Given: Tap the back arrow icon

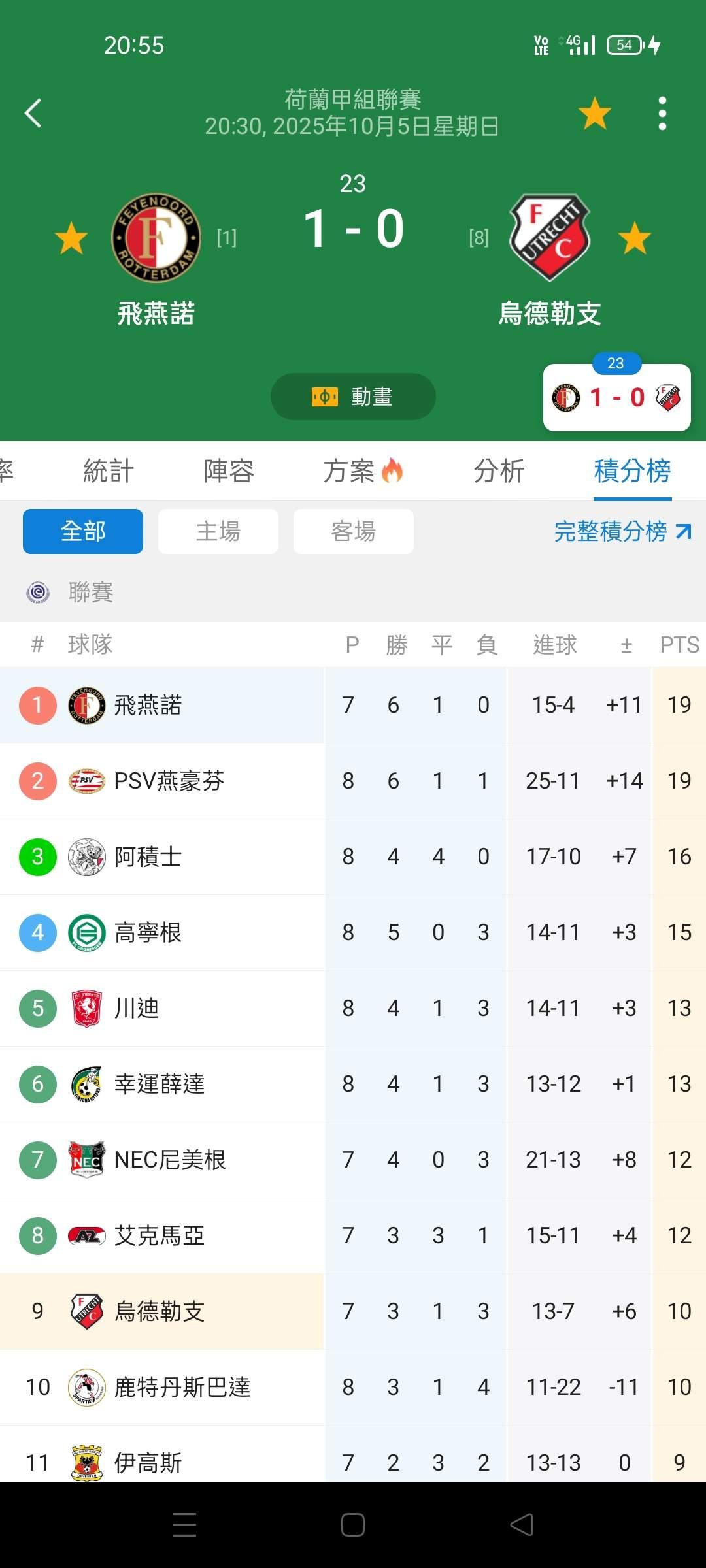Looking at the screenshot, I should click(33, 113).
